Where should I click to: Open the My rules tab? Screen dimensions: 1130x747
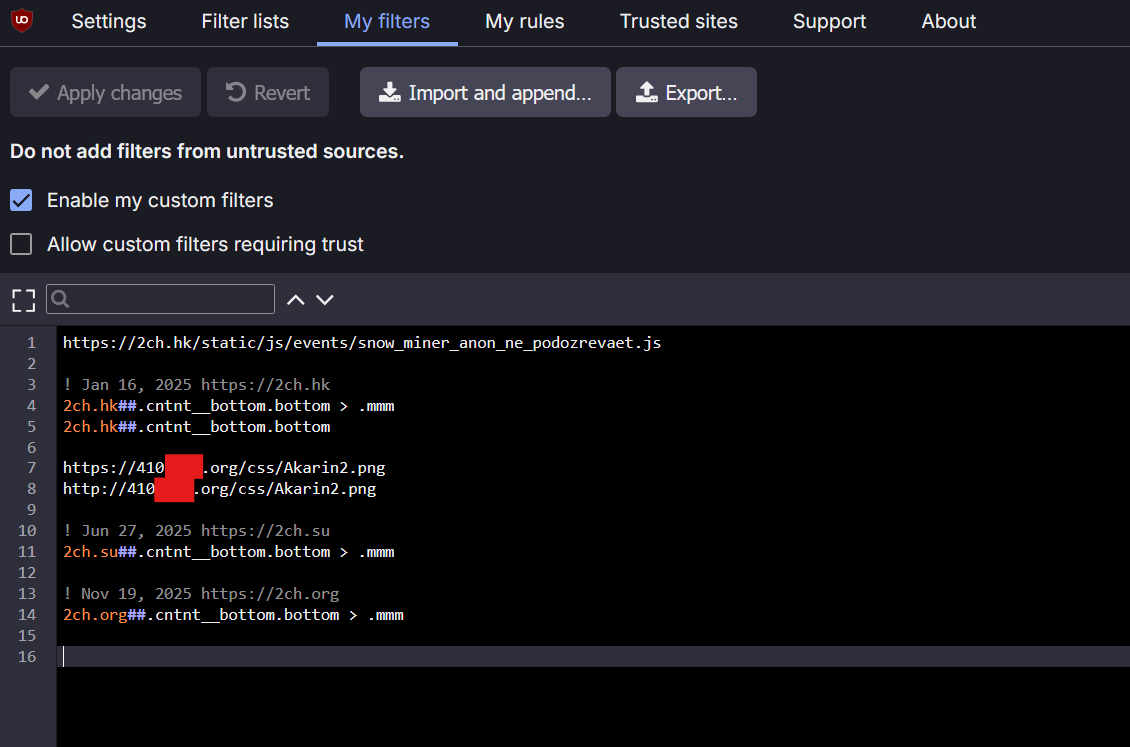click(525, 22)
